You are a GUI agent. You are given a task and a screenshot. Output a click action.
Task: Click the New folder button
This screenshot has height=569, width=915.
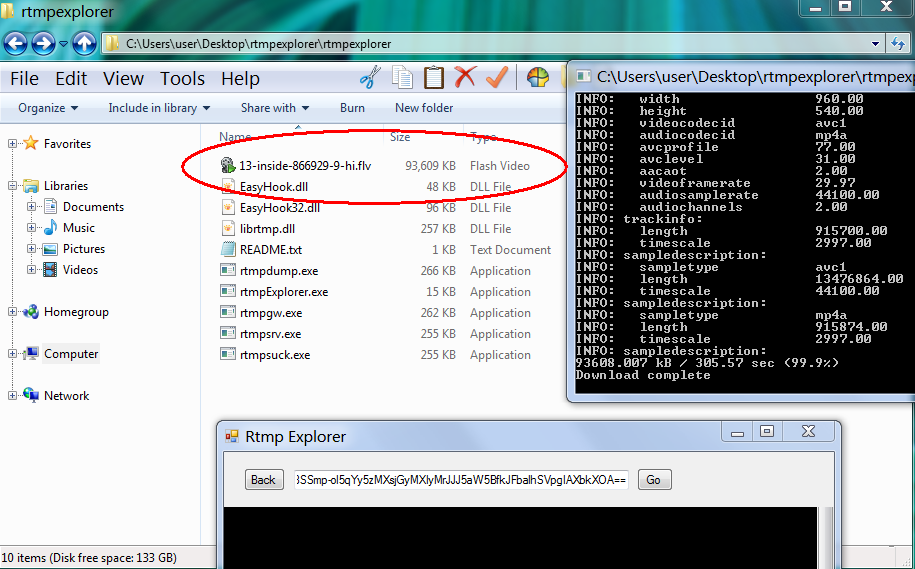coord(424,108)
